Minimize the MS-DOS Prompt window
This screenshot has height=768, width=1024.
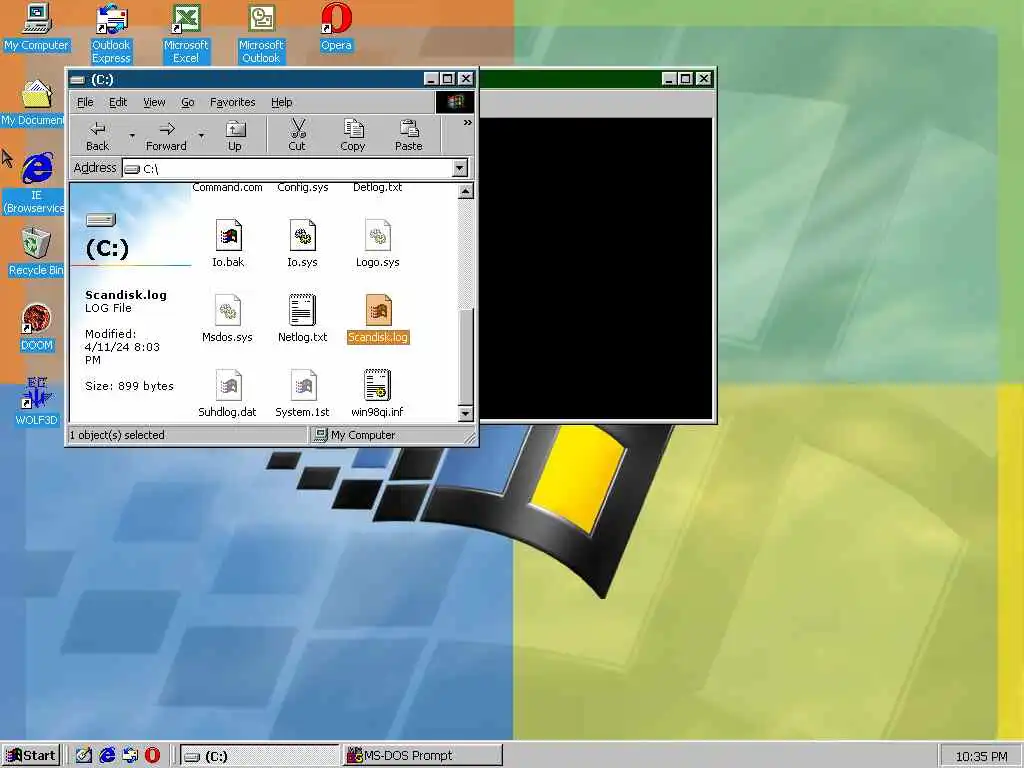coord(669,79)
